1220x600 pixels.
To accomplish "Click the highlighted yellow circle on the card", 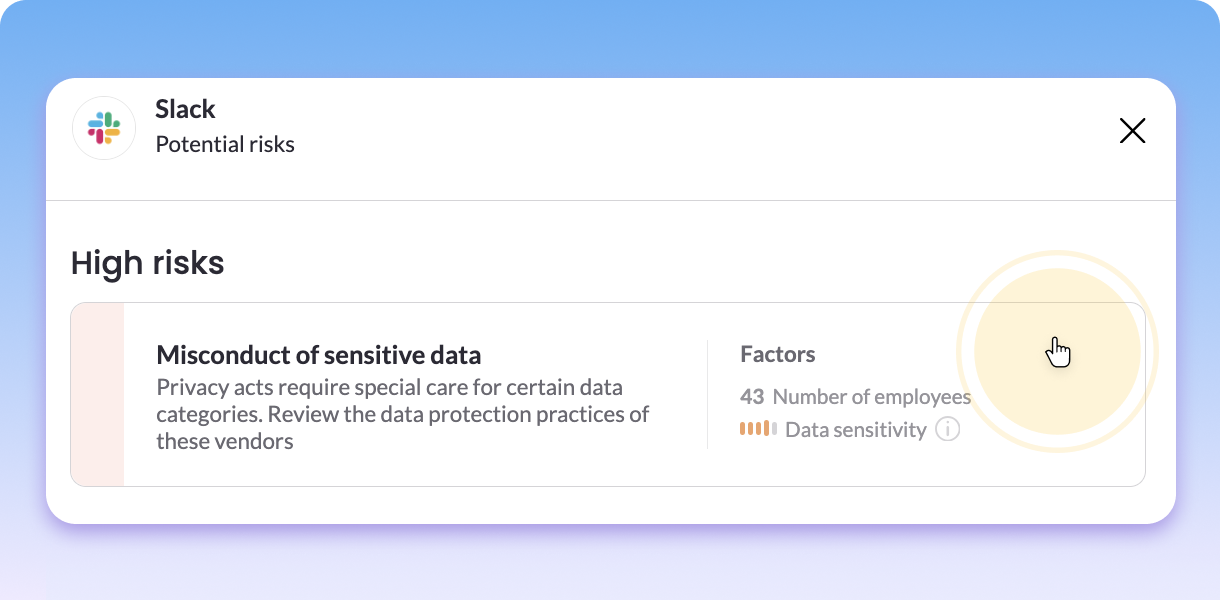I will tap(1056, 351).
